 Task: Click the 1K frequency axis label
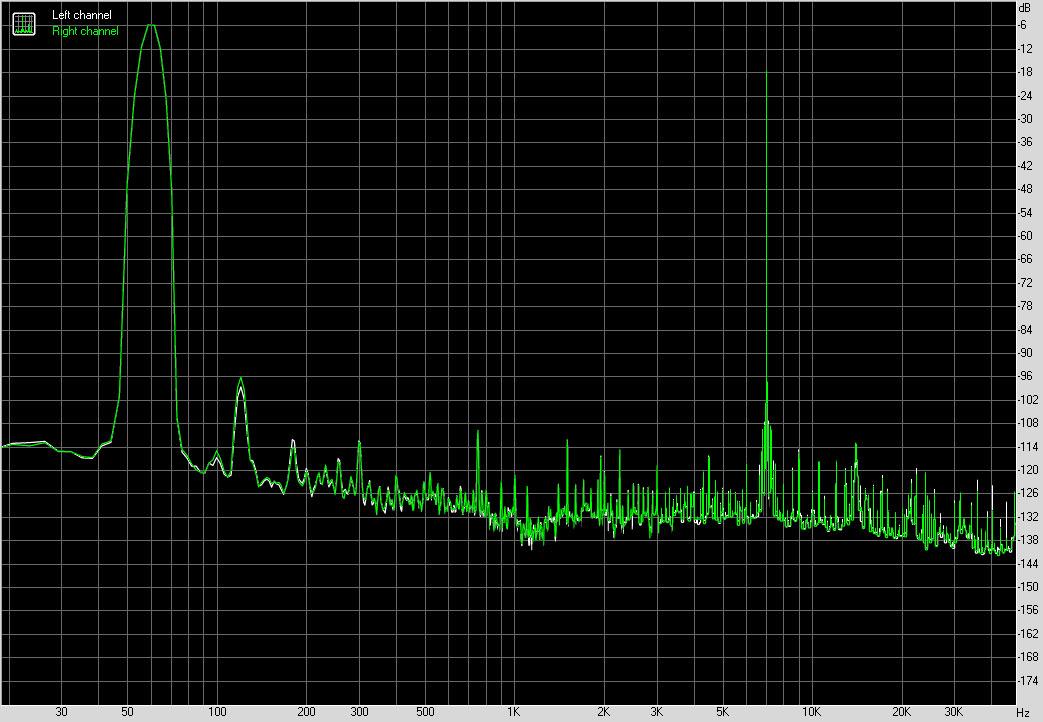513,713
